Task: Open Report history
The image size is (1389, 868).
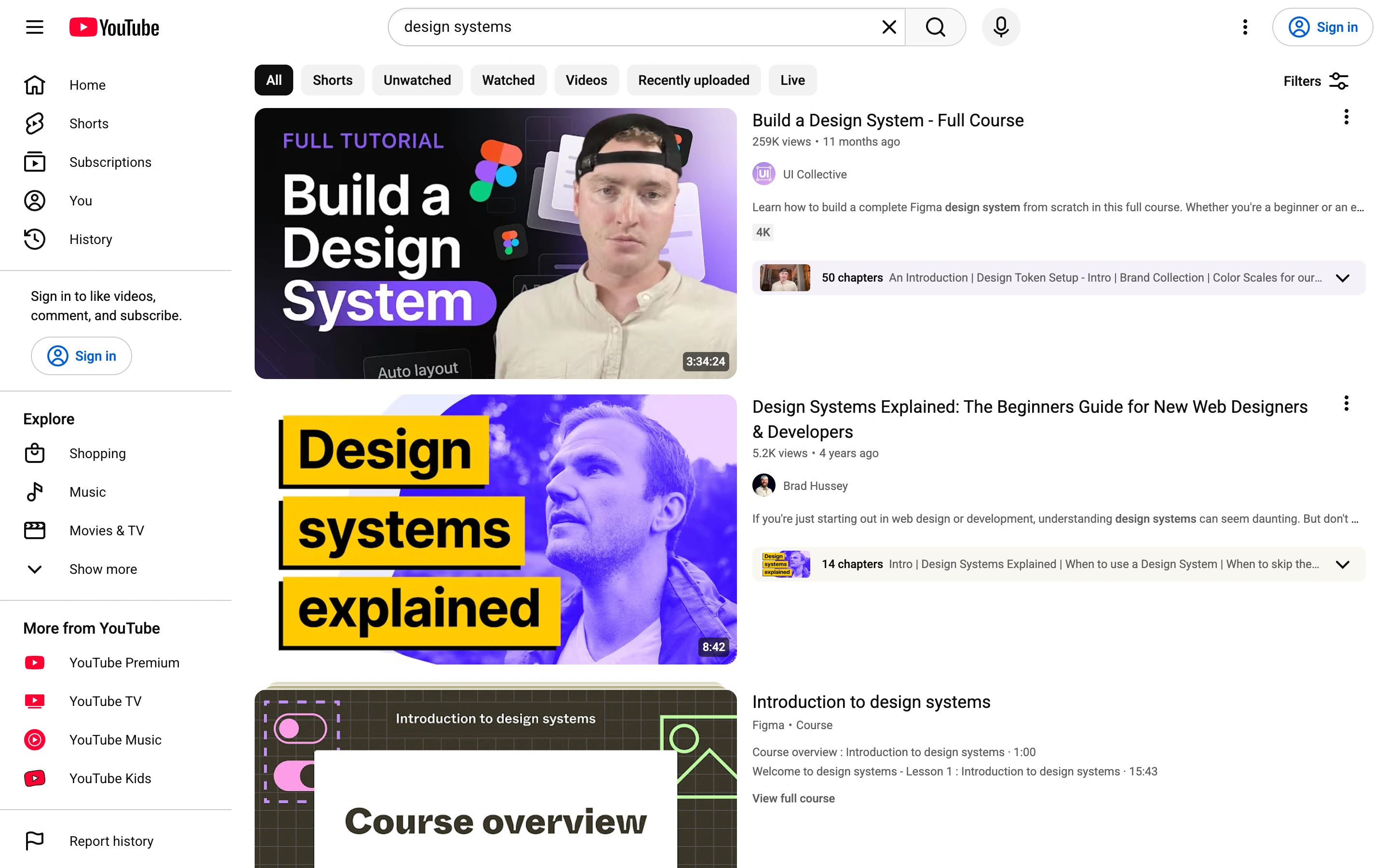Action: point(116,841)
